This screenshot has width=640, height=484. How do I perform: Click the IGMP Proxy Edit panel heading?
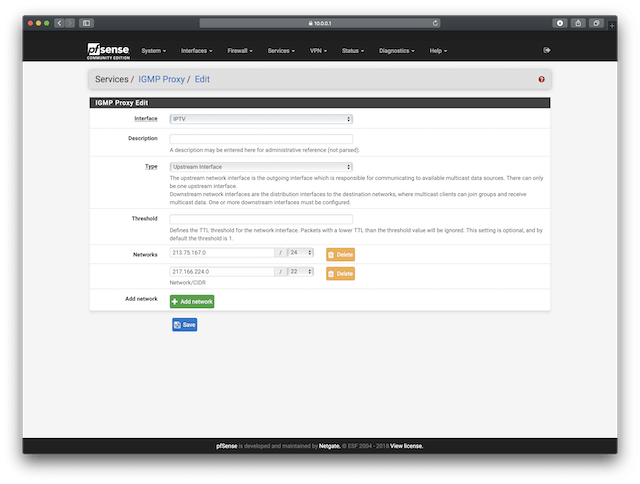pyautogui.click(x=122, y=103)
